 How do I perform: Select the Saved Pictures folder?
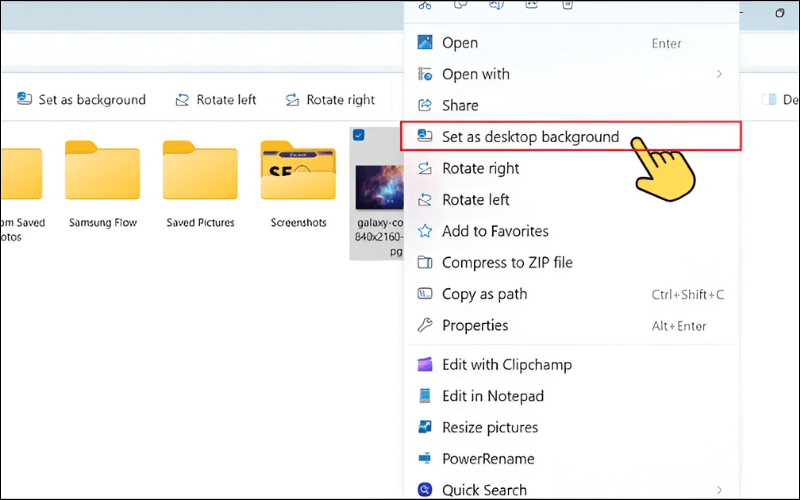click(x=200, y=184)
